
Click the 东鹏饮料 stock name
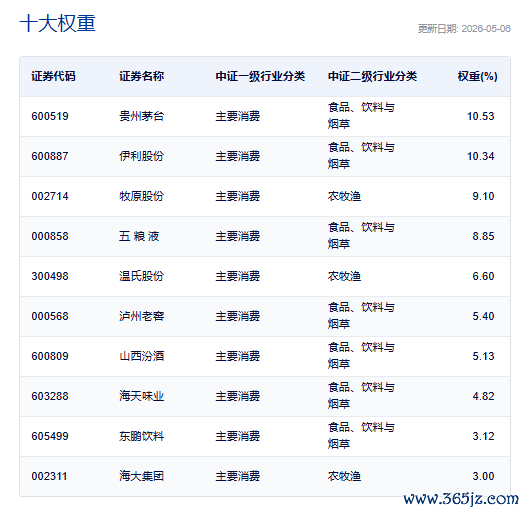pyautogui.click(x=142, y=436)
